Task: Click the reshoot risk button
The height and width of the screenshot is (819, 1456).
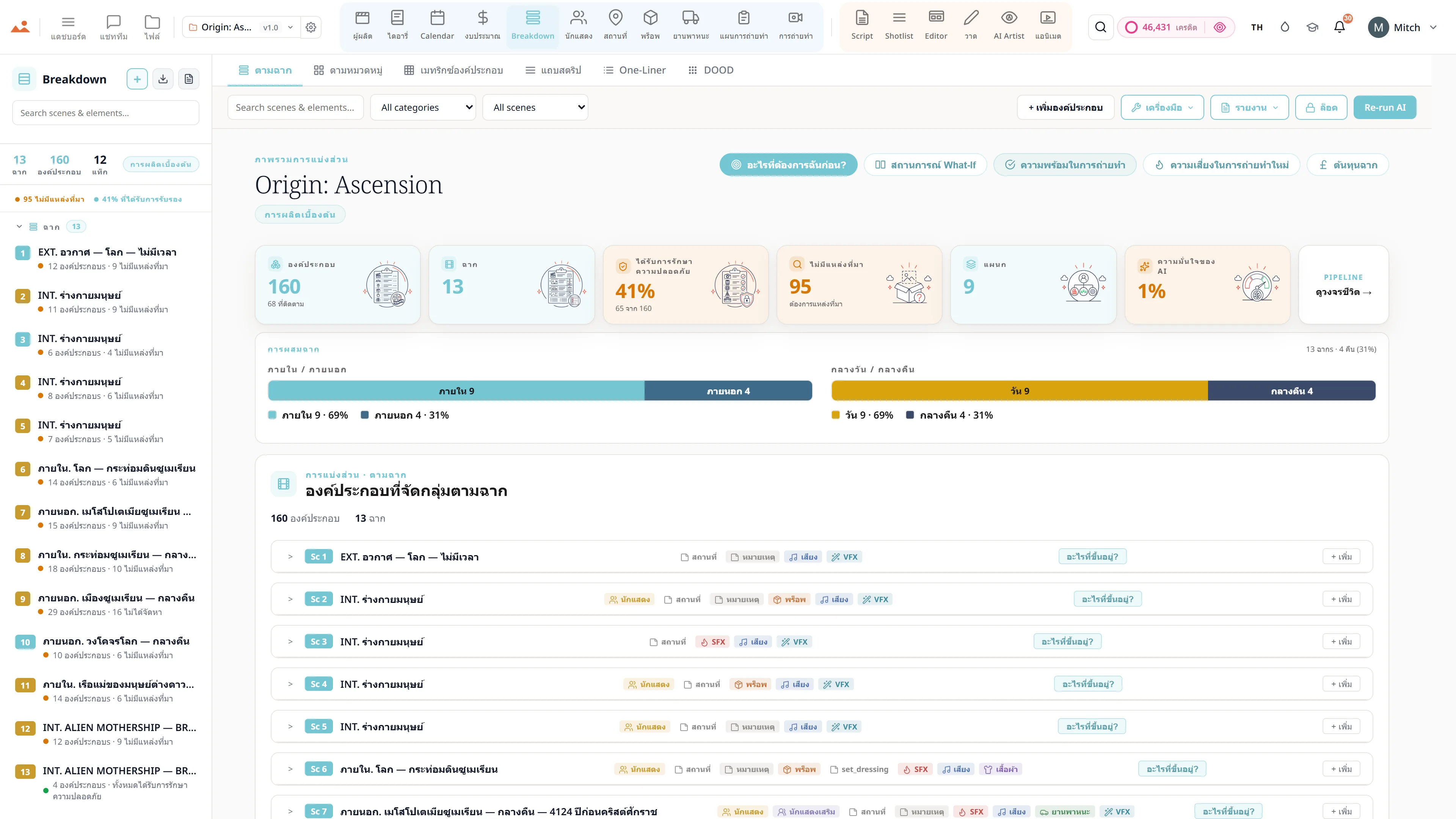Action: click(x=1221, y=165)
